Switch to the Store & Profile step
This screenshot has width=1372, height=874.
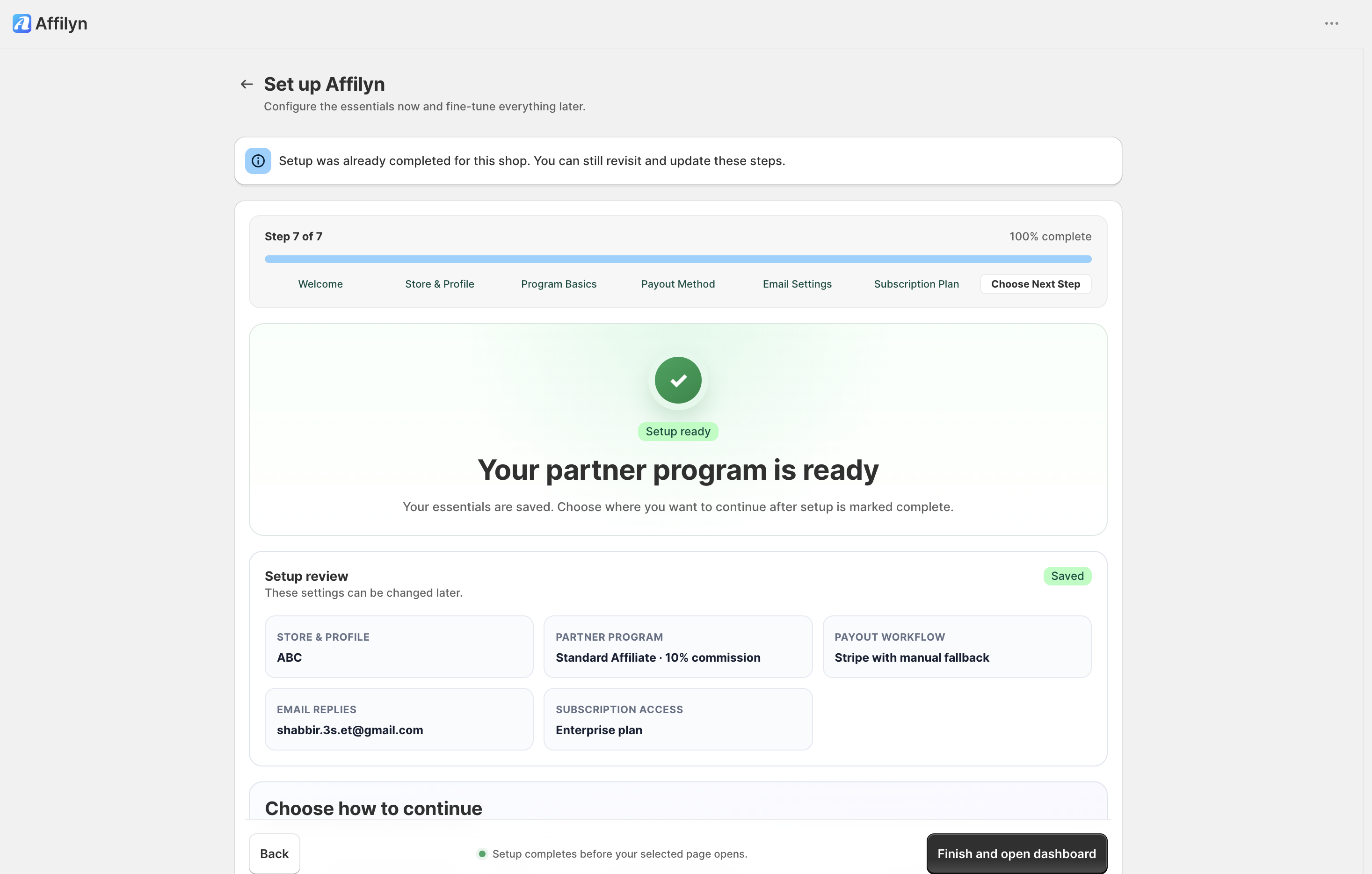pos(439,284)
